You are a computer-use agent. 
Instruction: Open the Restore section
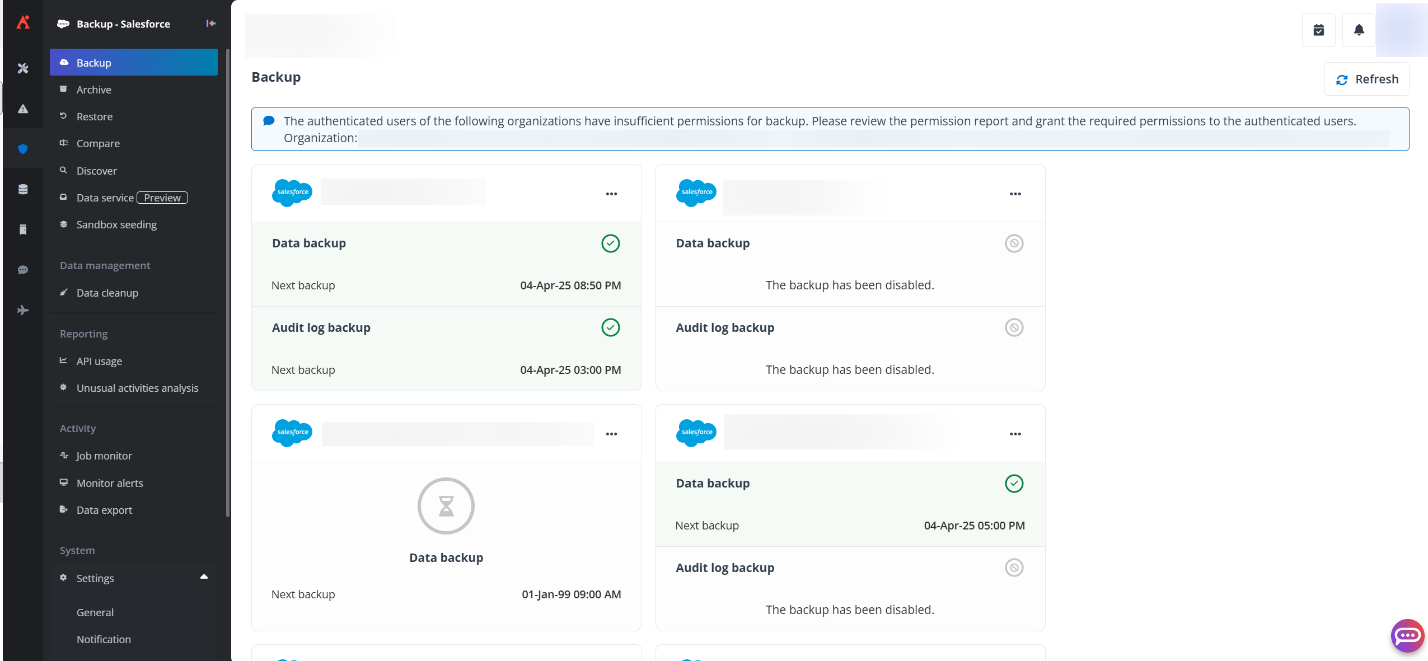pos(93,116)
